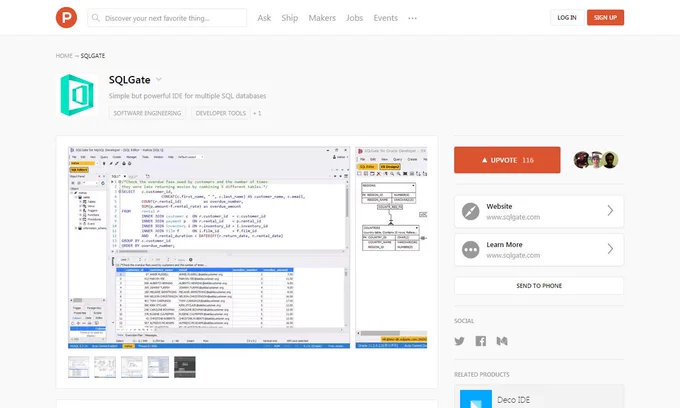Screen dimensions: 680x408
Task: Go to Makers page
Action: point(322,18)
